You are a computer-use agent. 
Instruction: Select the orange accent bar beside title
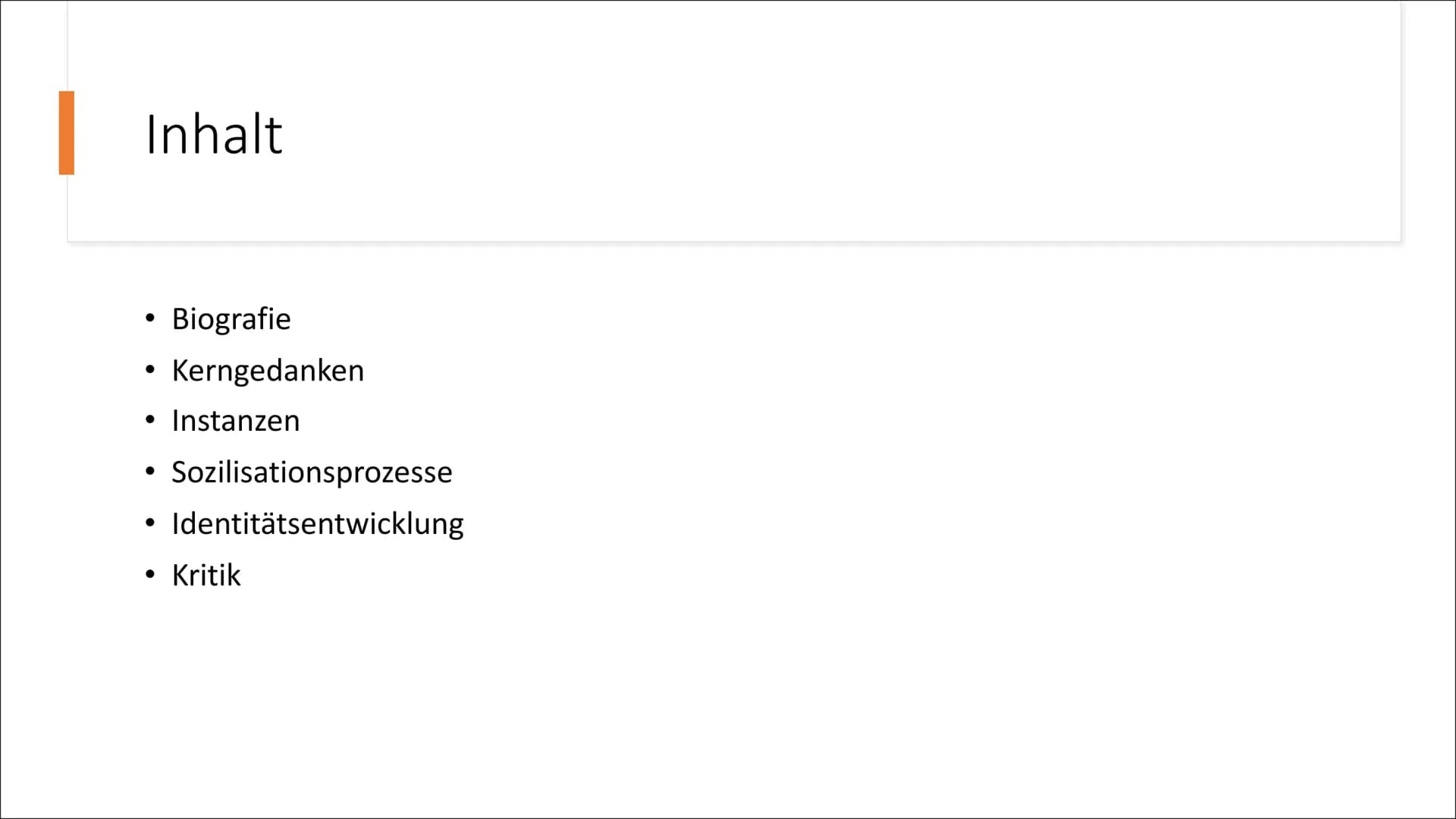[x=67, y=133]
